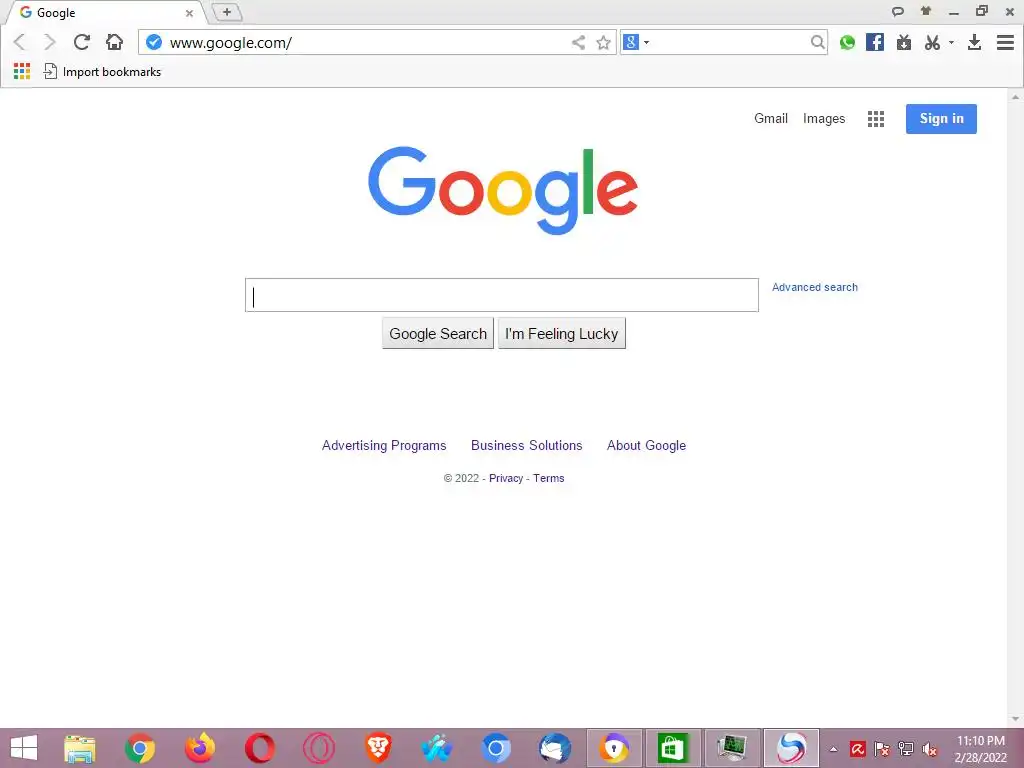This screenshot has width=1024, height=768.
Task: Focus the Google search text field
Action: 502,295
